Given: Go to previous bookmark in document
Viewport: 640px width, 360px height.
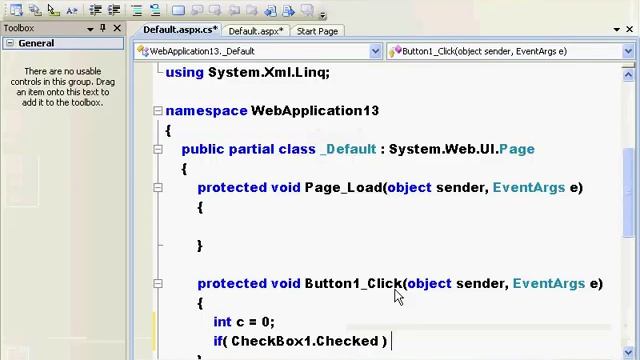Looking at the screenshot, I should [270, 10].
